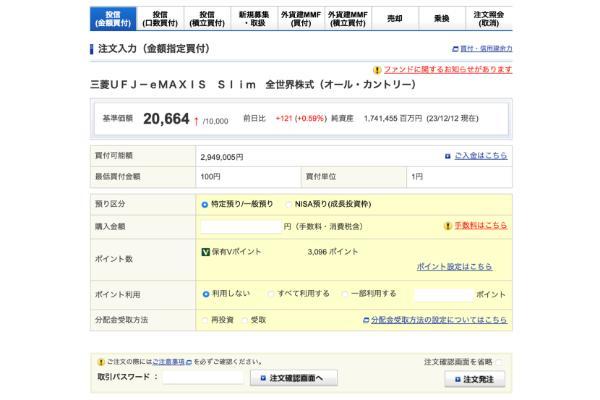Click the icon beside ご入金はこちら

coord(448,156)
